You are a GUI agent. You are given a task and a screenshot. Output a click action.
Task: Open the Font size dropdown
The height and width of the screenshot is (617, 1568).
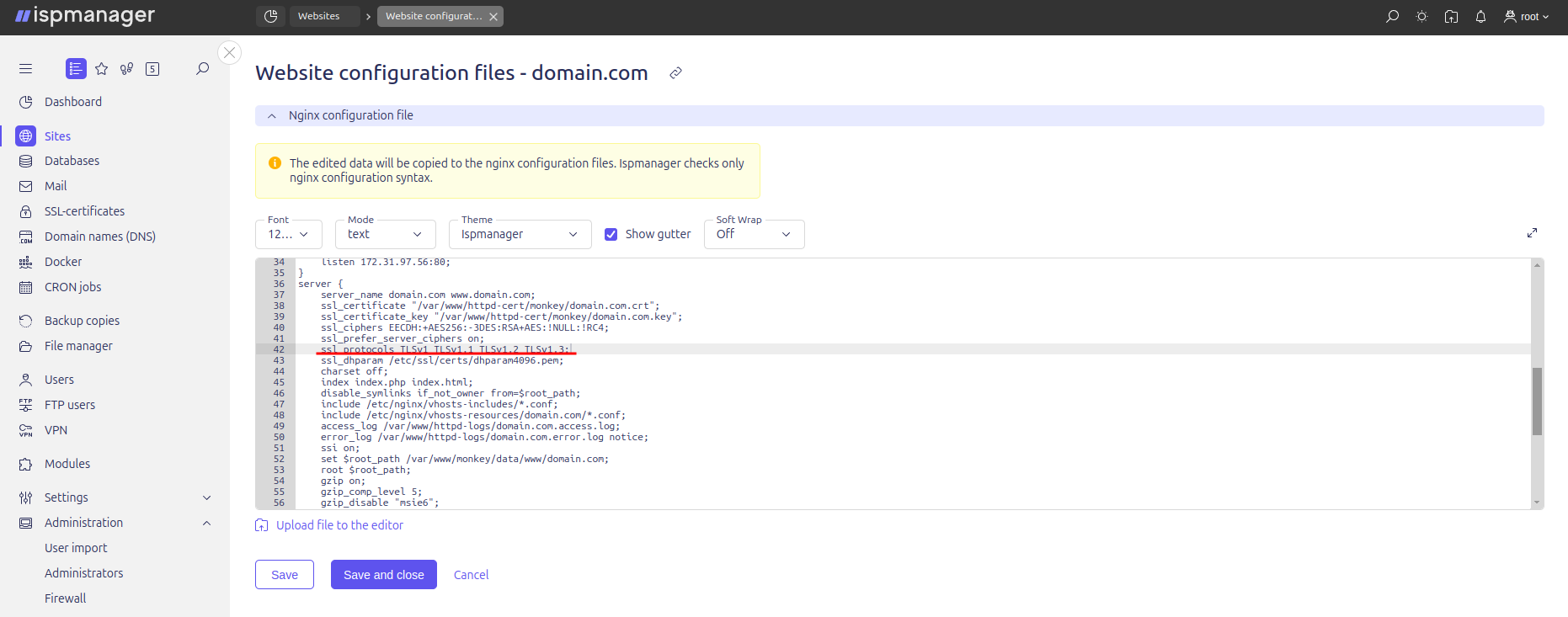[289, 234]
